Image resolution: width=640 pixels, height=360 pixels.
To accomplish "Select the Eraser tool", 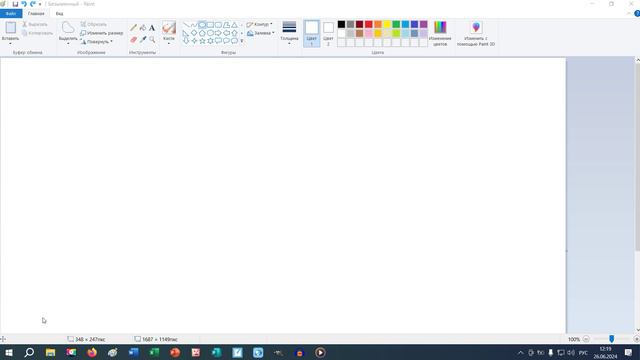I will coord(133,40).
